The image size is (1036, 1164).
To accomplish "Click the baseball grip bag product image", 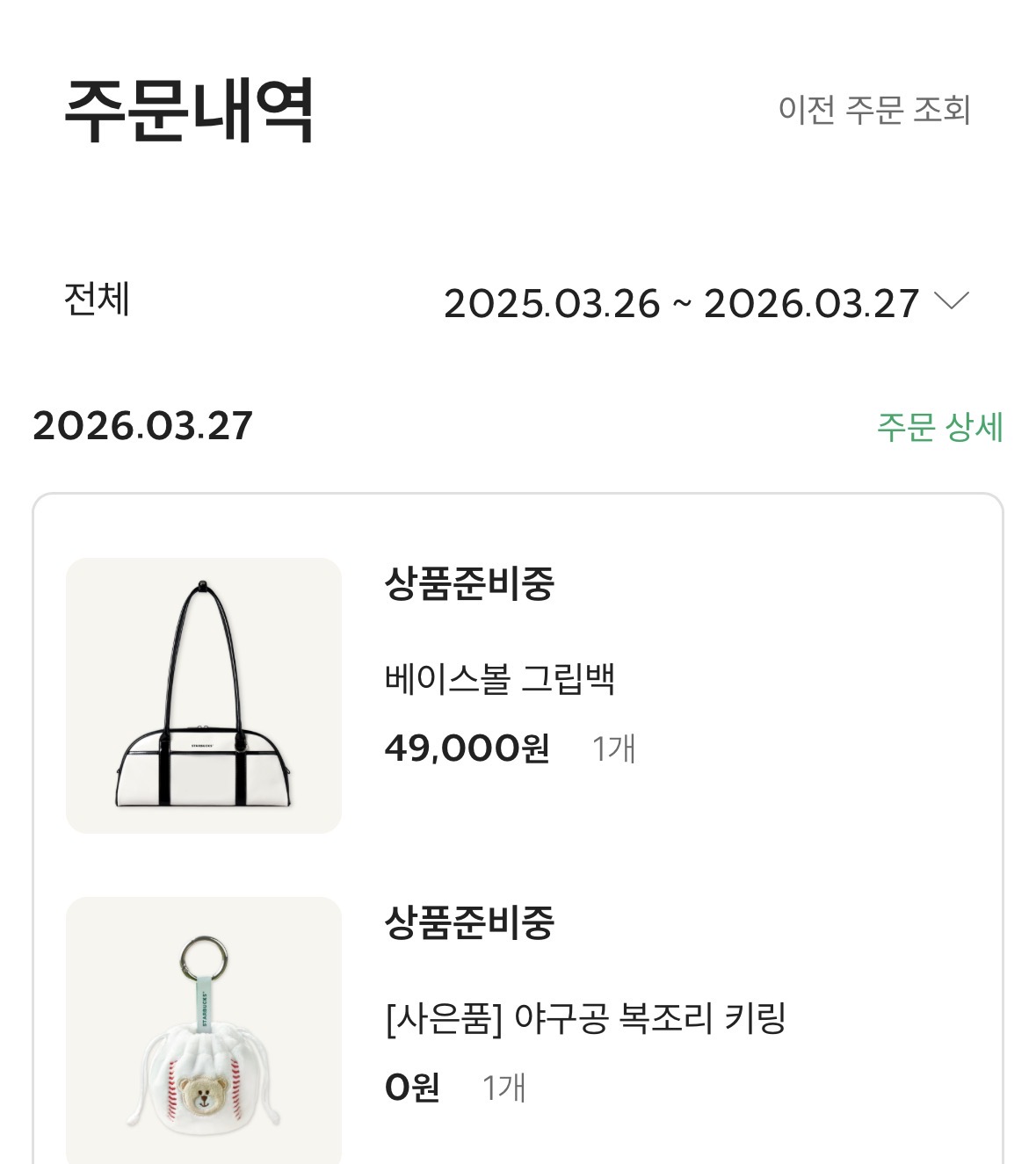I will tap(204, 695).
